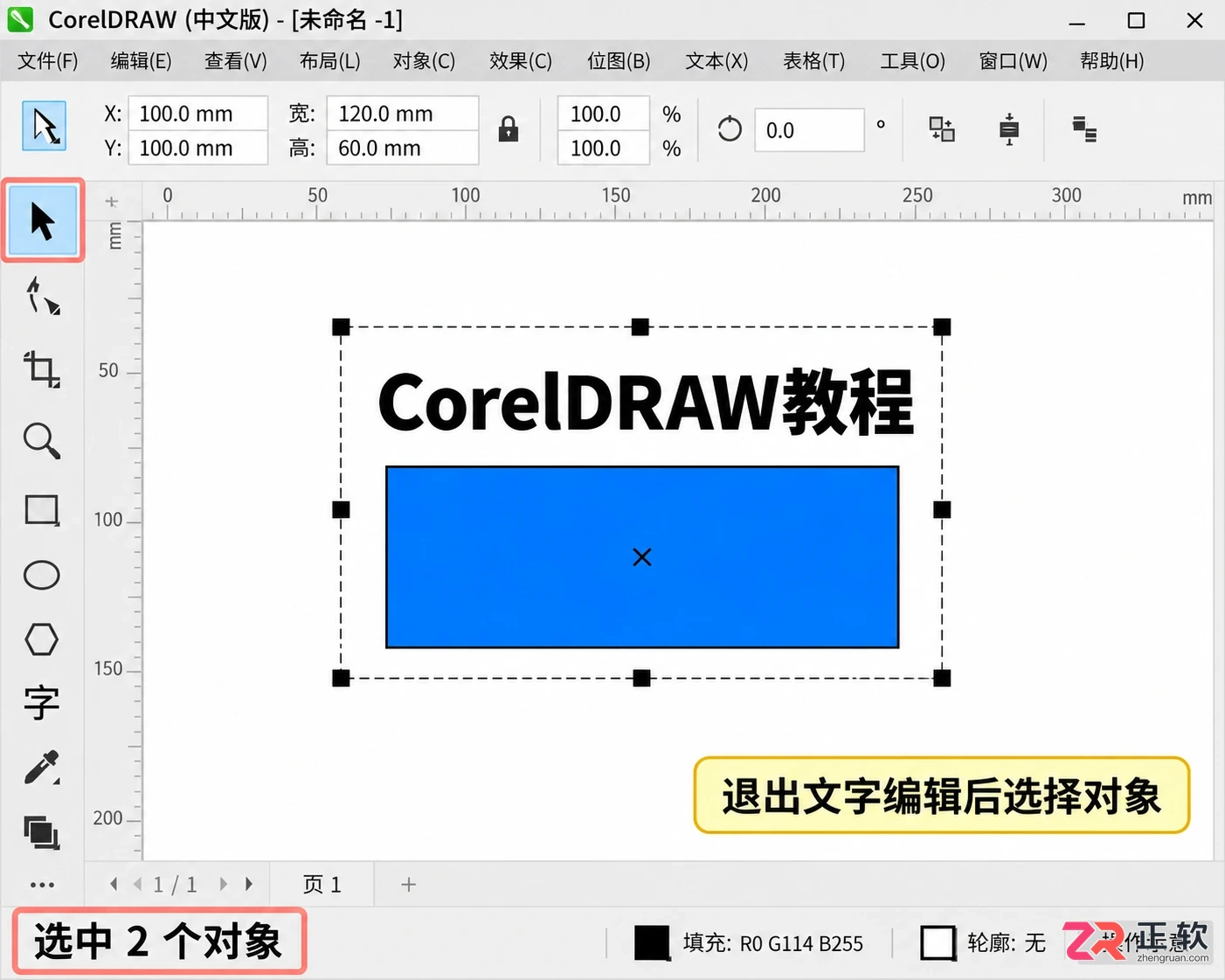Click the center alignment icon in the property bar
1225x980 pixels.
click(1009, 129)
